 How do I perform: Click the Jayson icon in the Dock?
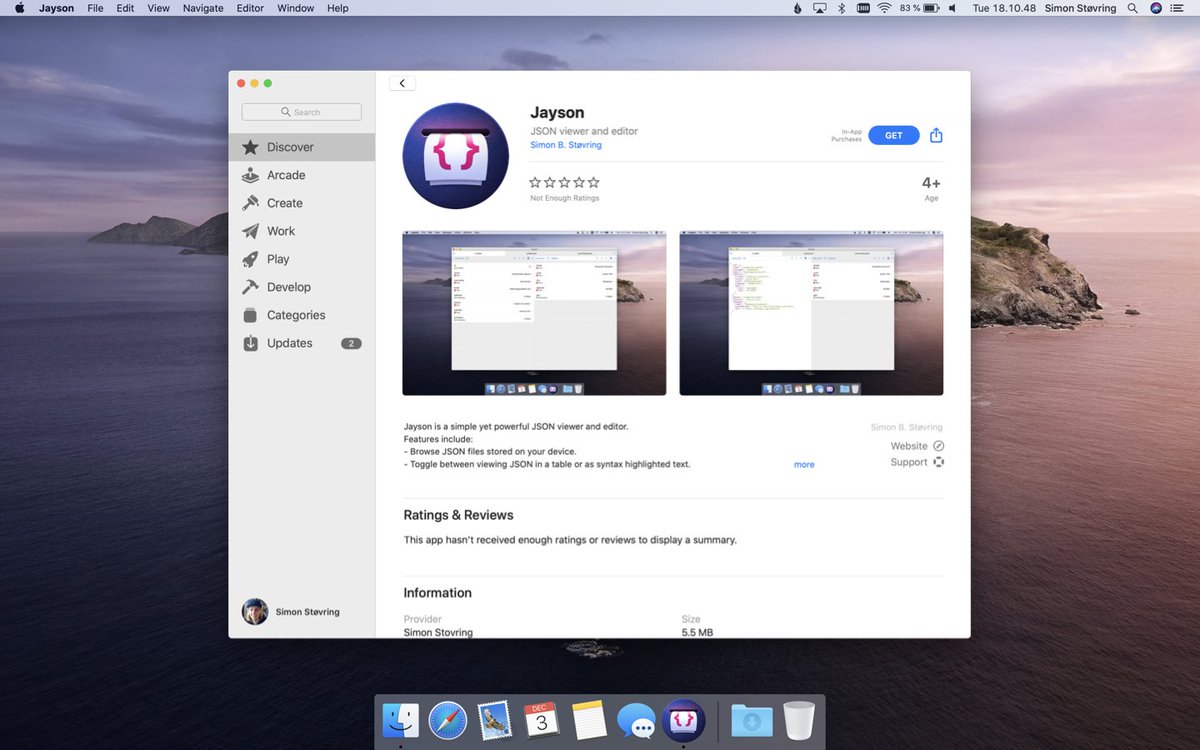pos(683,720)
